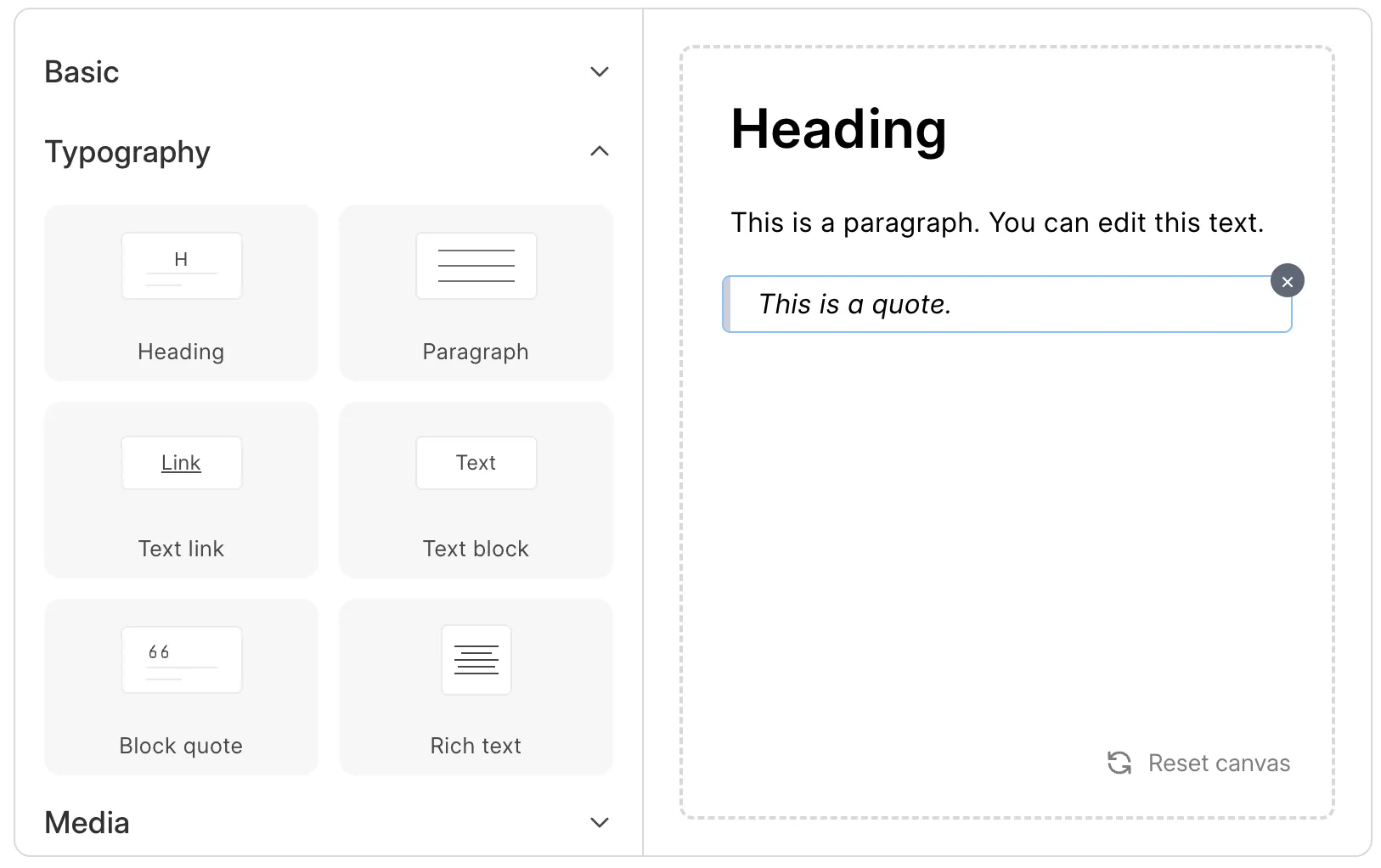Click the Heading element icon
Viewport: 1381px width, 868px height.
pos(181,266)
